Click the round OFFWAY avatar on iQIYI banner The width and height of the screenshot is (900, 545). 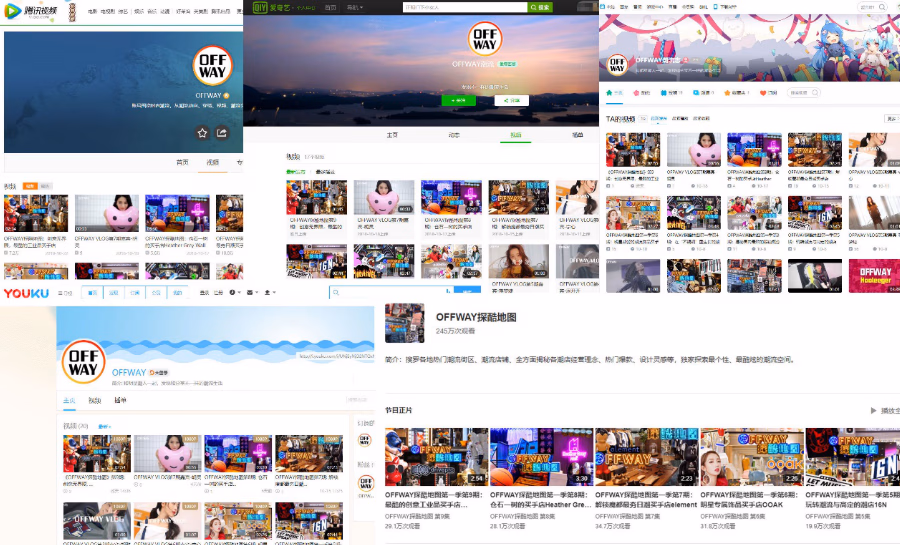pyautogui.click(x=483, y=39)
